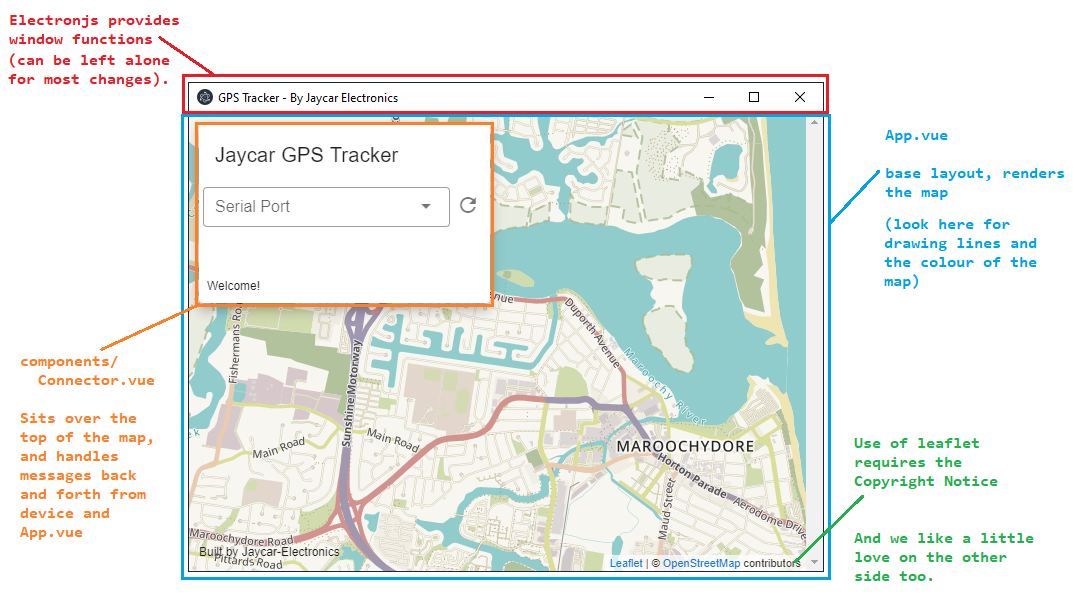
Task: Click the Maroochy River map label
Action: click(663, 386)
